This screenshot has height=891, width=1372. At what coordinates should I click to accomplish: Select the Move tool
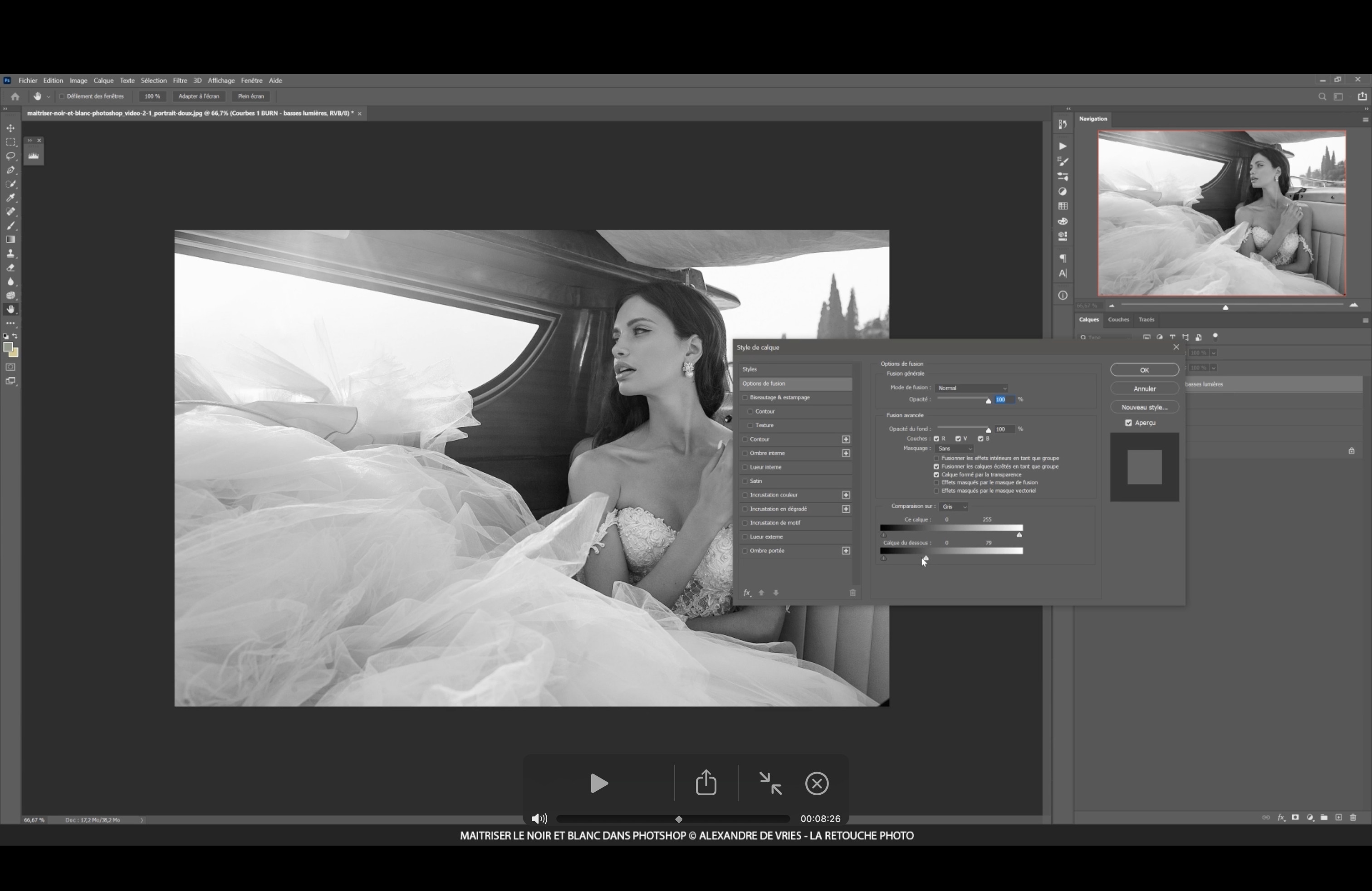pos(10,128)
